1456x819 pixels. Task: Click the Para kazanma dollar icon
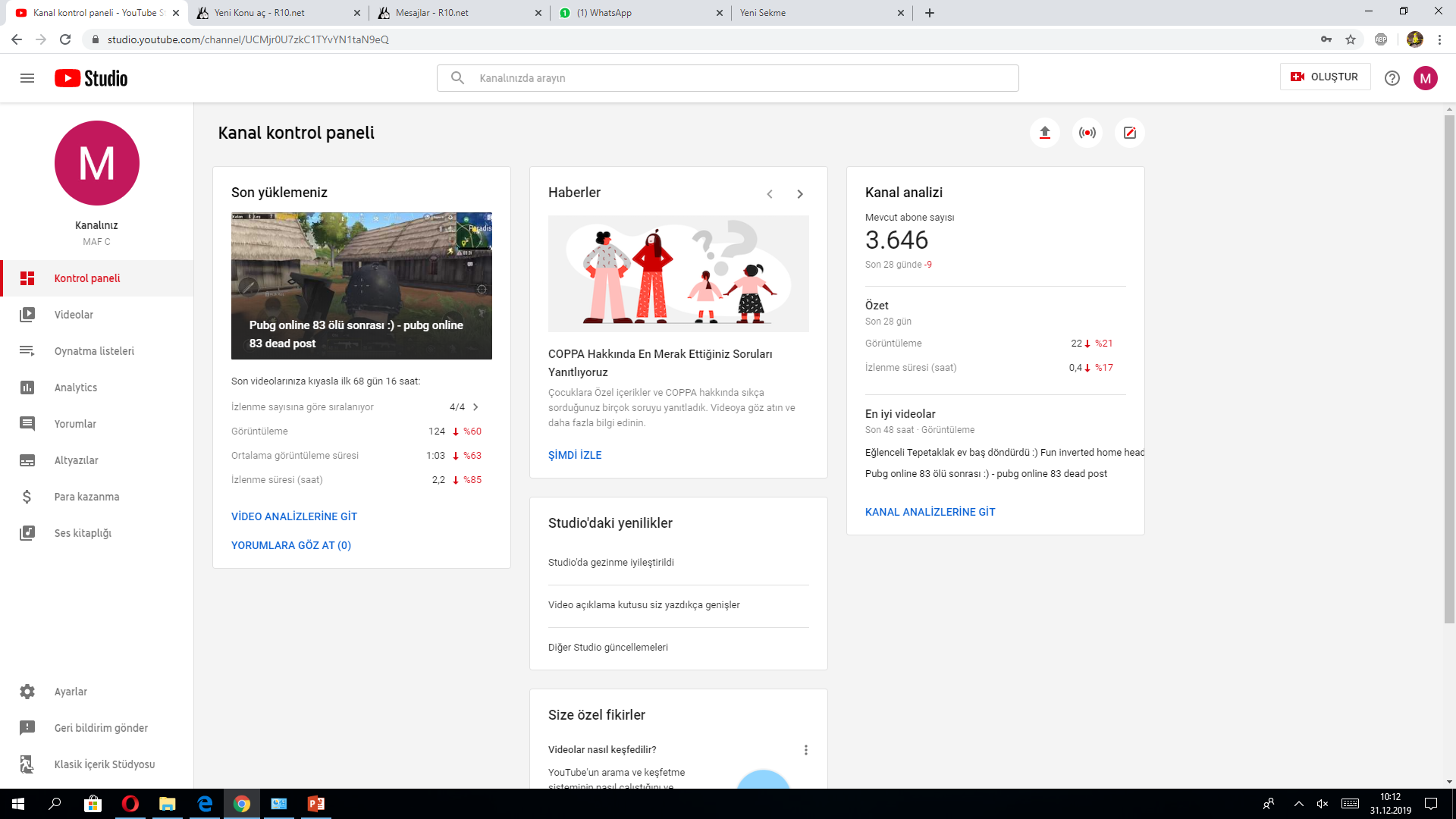tap(27, 497)
